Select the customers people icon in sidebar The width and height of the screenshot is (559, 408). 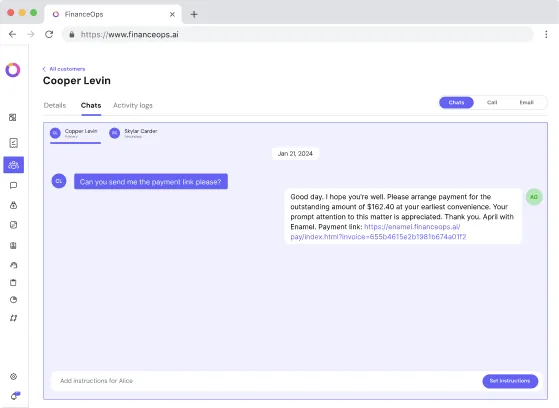tap(14, 165)
